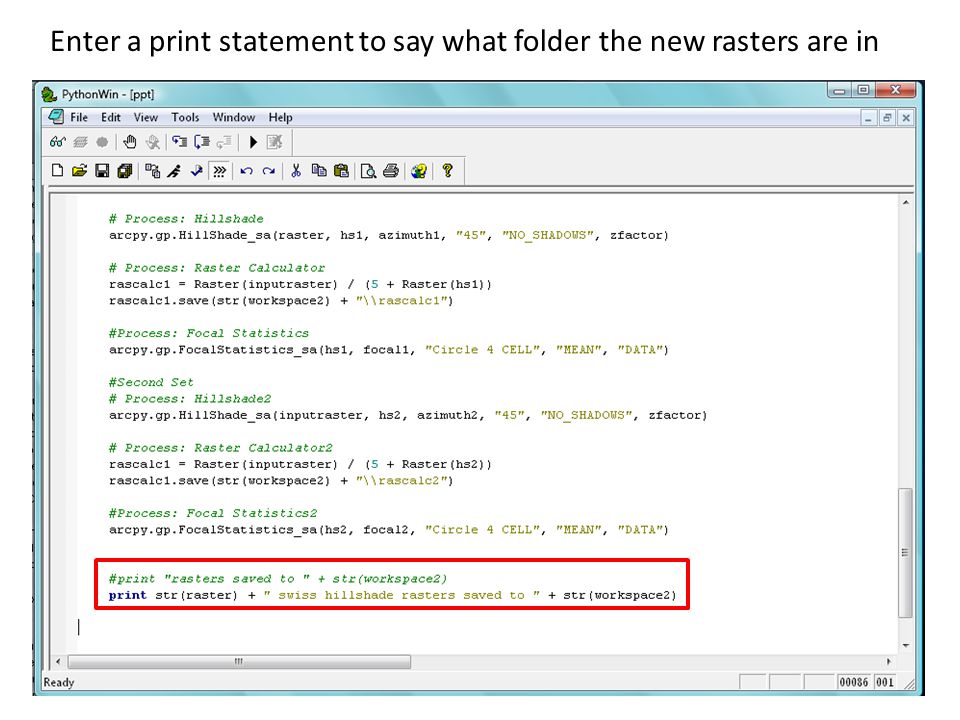Cut selection with the scissors icon
Viewport: 960px width, 720px height.
(296, 171)
